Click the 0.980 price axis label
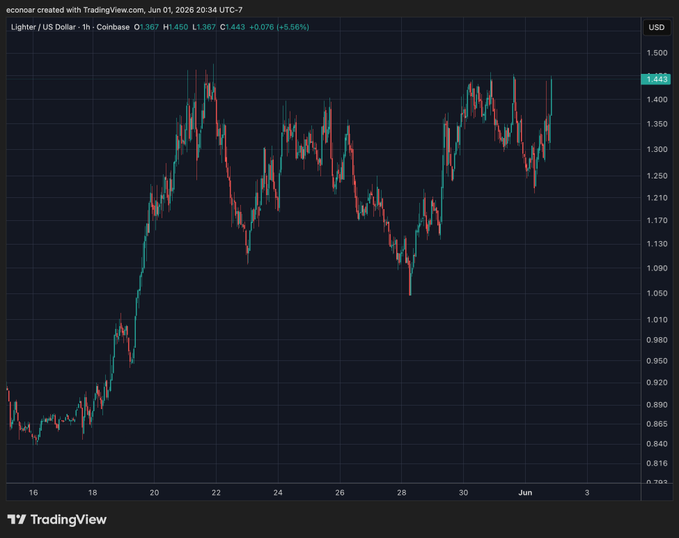The height and width of the screenshot is (538, 679). click(x=657, y=340)
